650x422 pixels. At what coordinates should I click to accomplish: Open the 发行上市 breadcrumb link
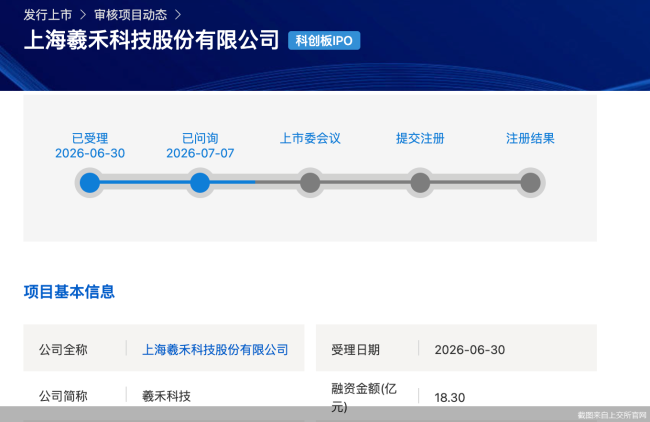pyautogui.click(x=48, y=15)
